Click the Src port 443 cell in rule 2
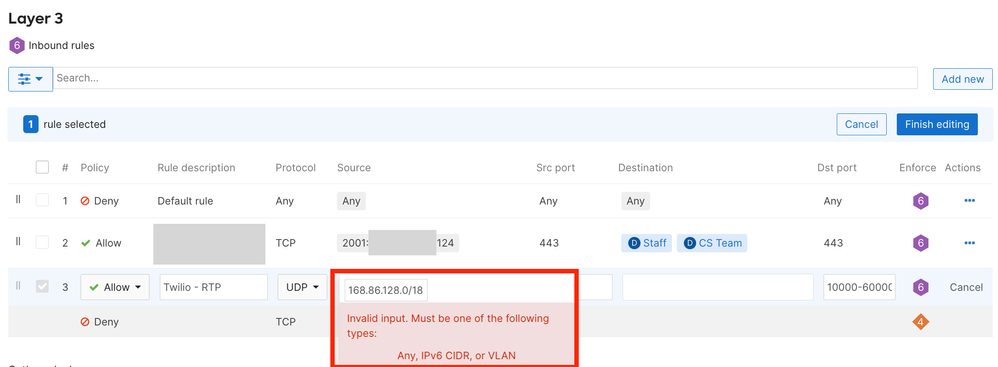998x367 pixels. 548,243
